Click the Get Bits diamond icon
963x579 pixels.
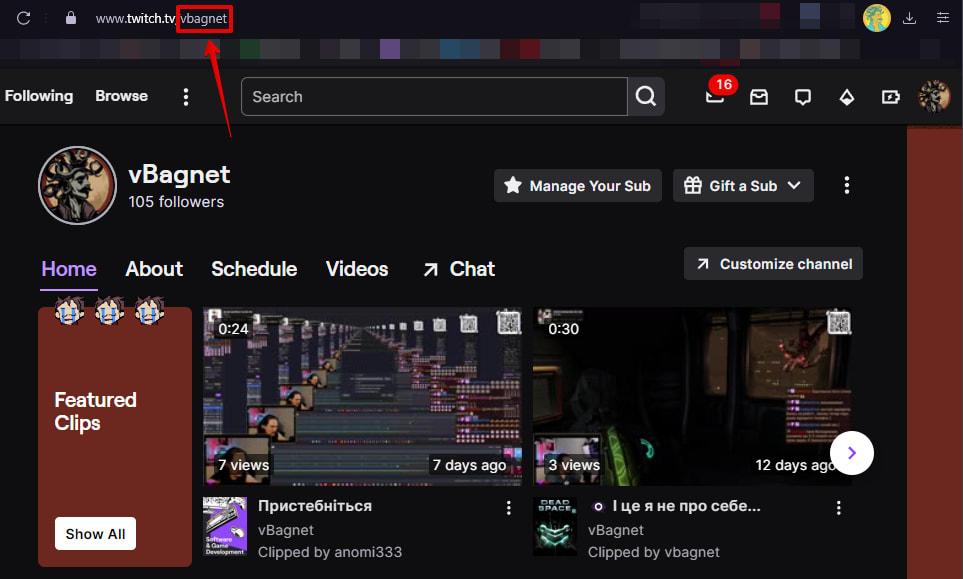click(847, 97)
